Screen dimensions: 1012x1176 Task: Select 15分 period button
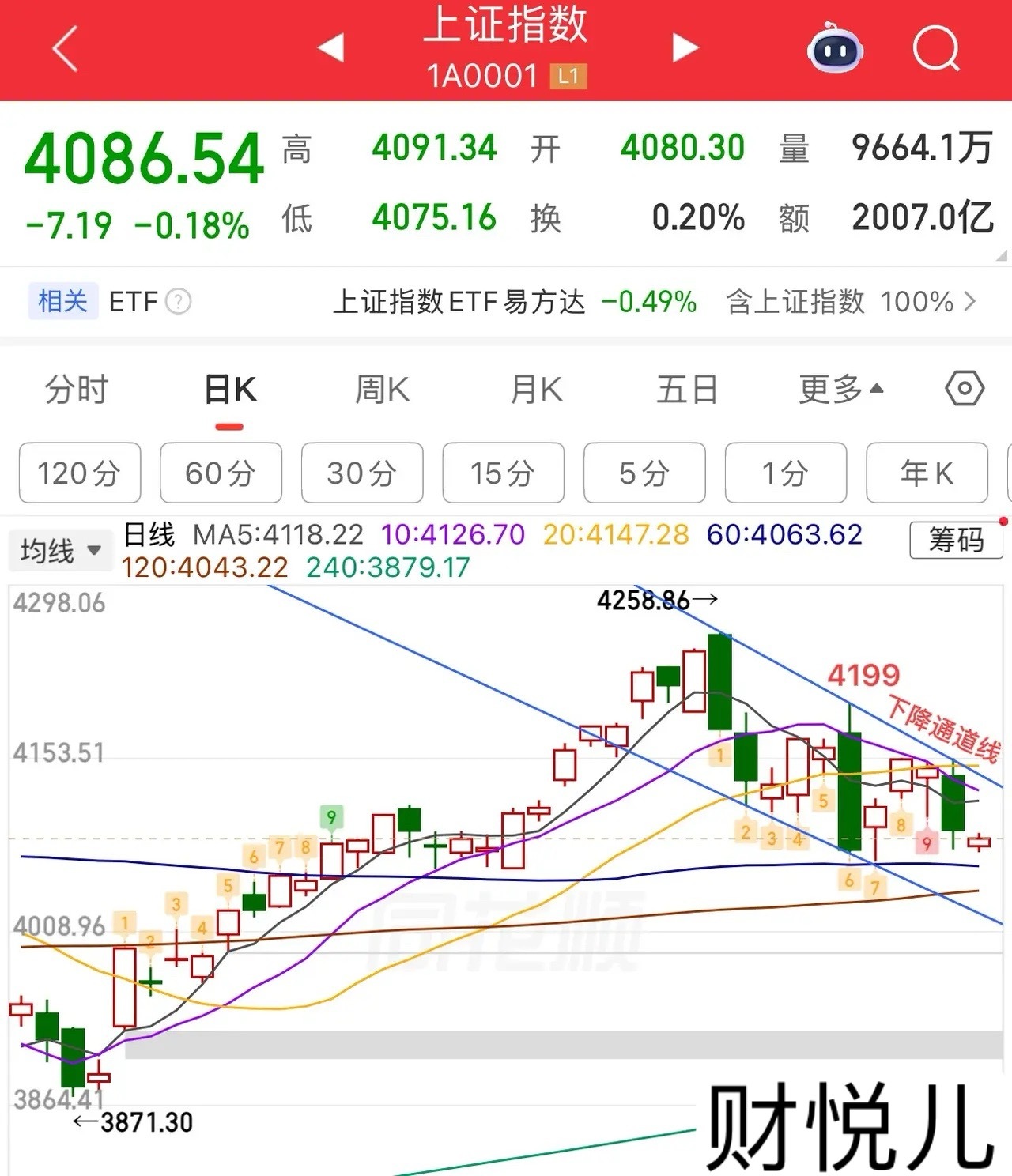[504, 473]
